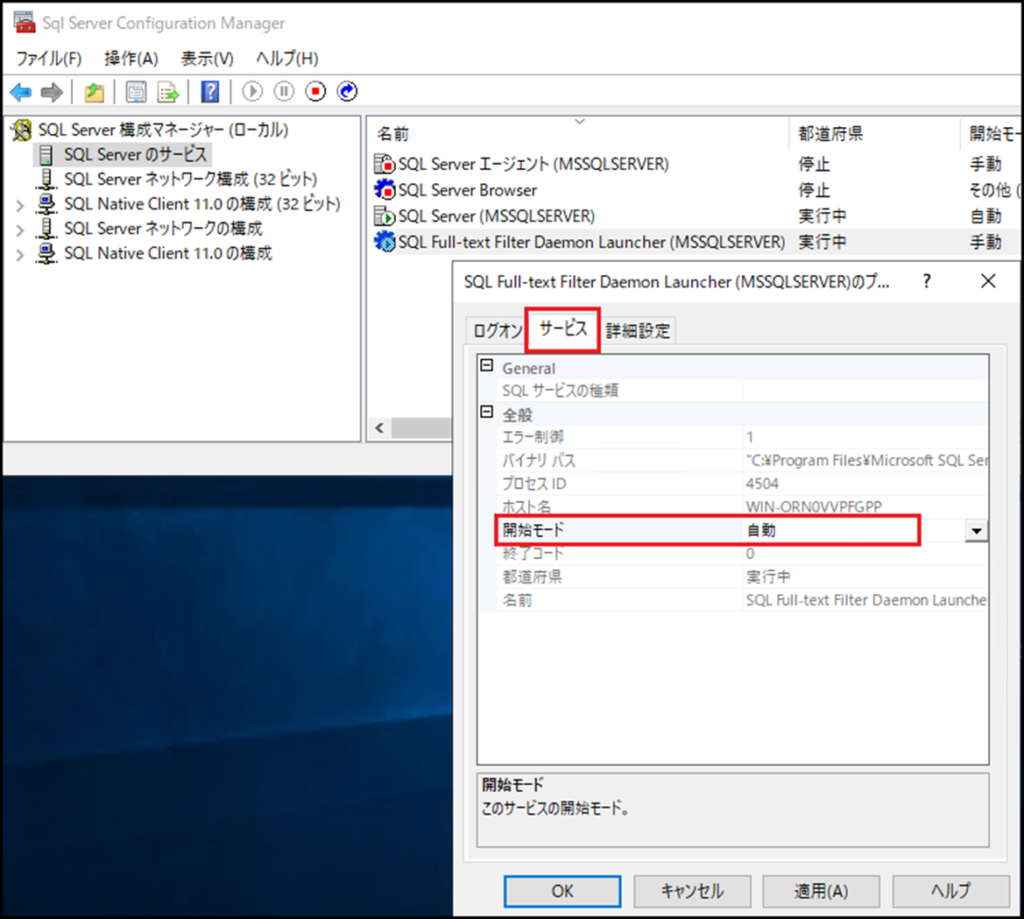The height and width of the screenshot is (919, 1024).
Task: Switch to the サービス tab
Action: [563, 329]
